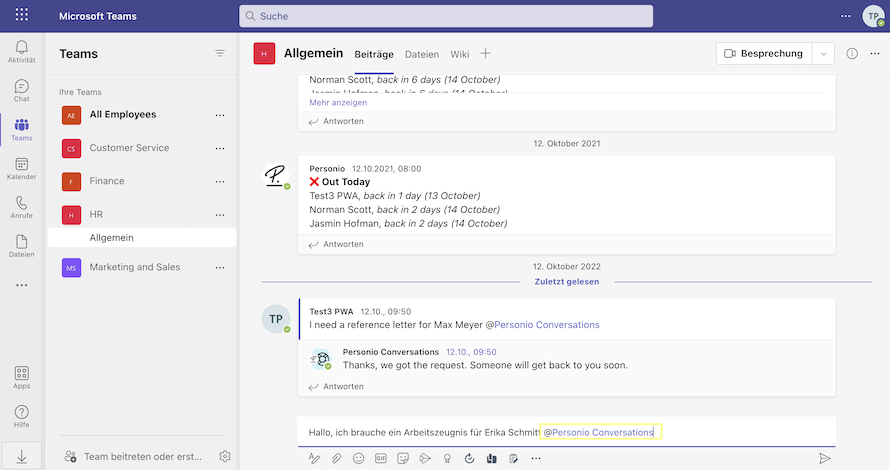Open the poll chart icon in compose toolbar

point(492,458)
